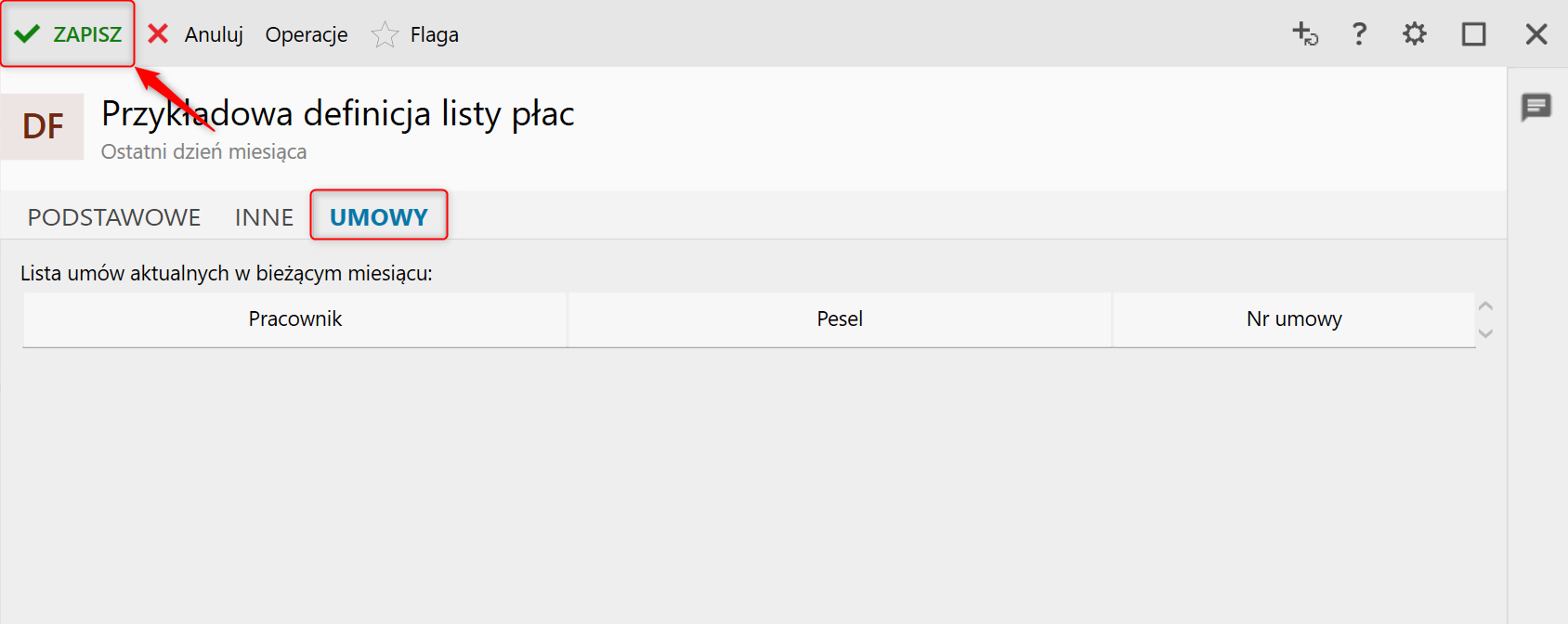
Task: Toggle the Flaga star icon
Action: click(385, 35)
